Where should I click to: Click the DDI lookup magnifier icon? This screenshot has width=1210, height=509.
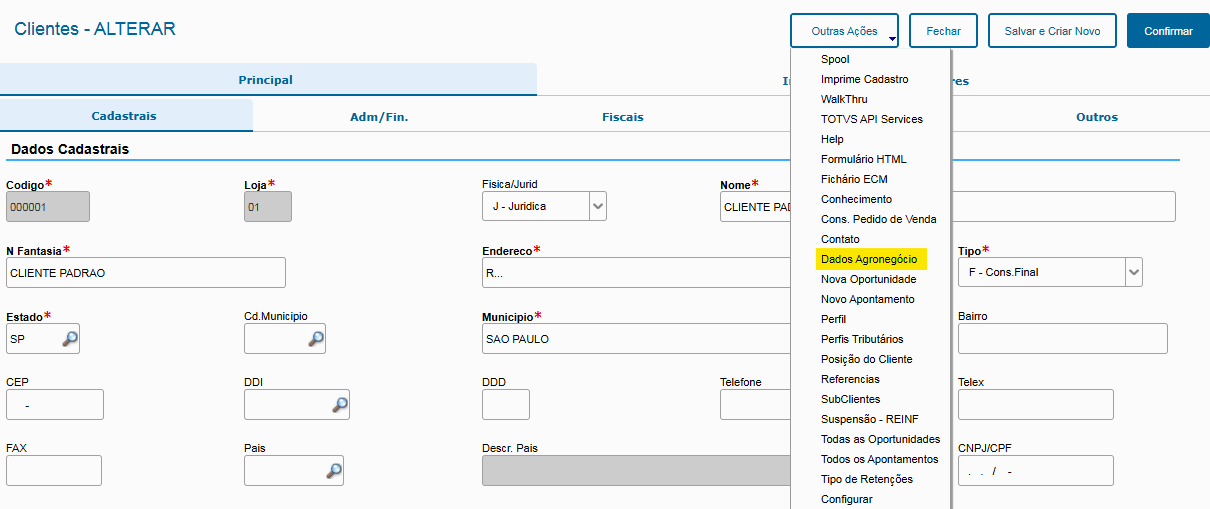click(x=339, y=405)
